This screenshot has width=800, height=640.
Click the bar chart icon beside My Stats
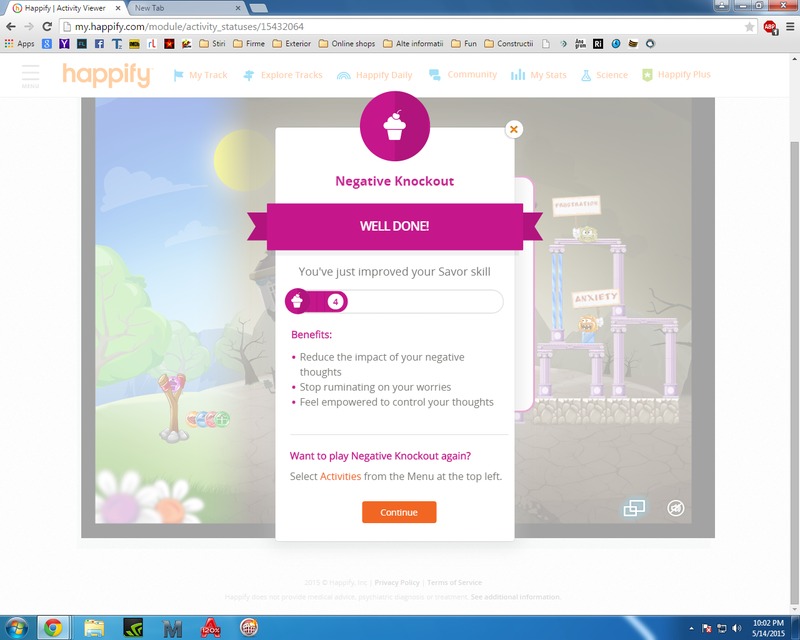pos(518,75)
